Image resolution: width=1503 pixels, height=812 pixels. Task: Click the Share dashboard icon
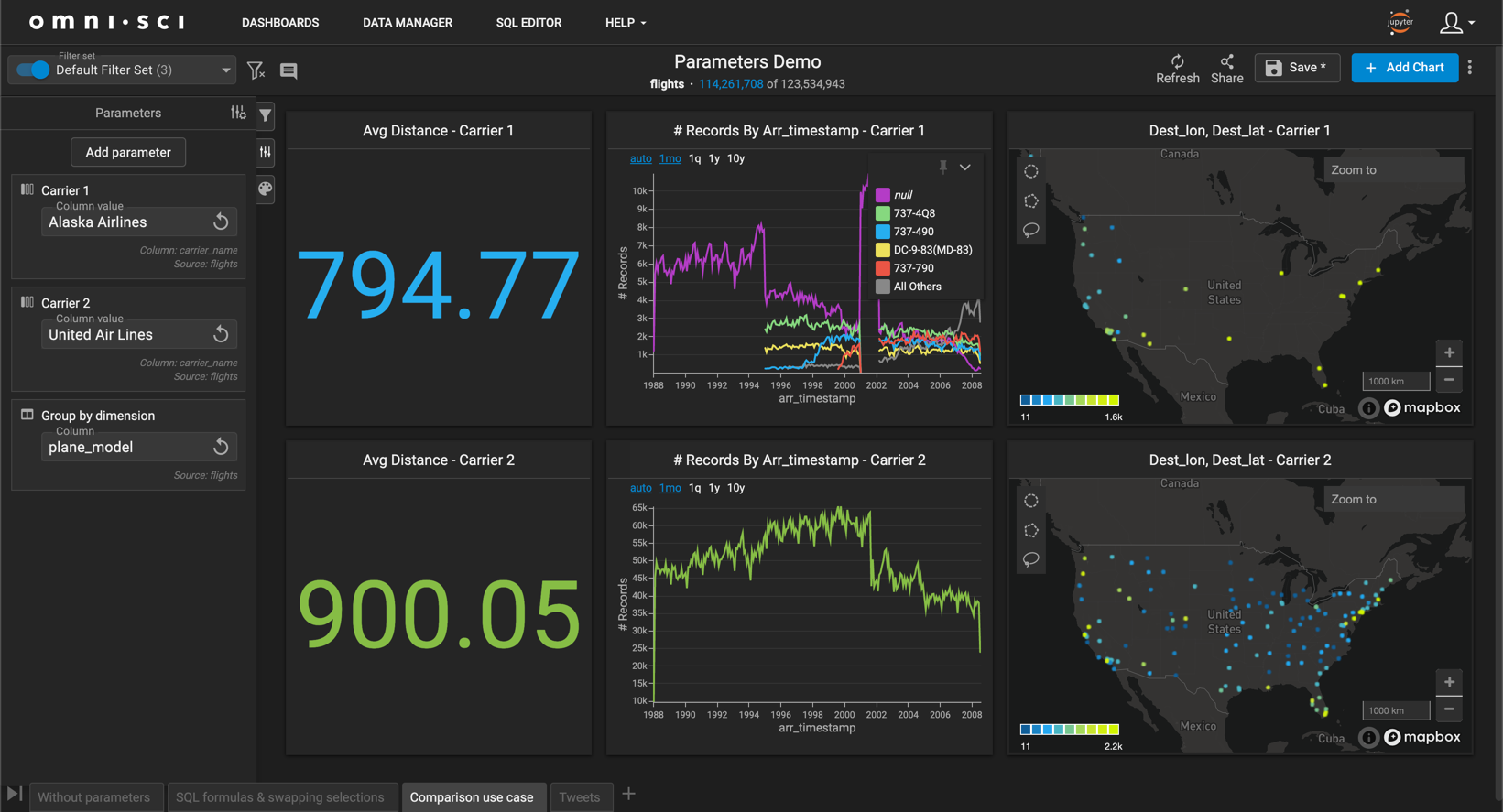(1226, 62)
